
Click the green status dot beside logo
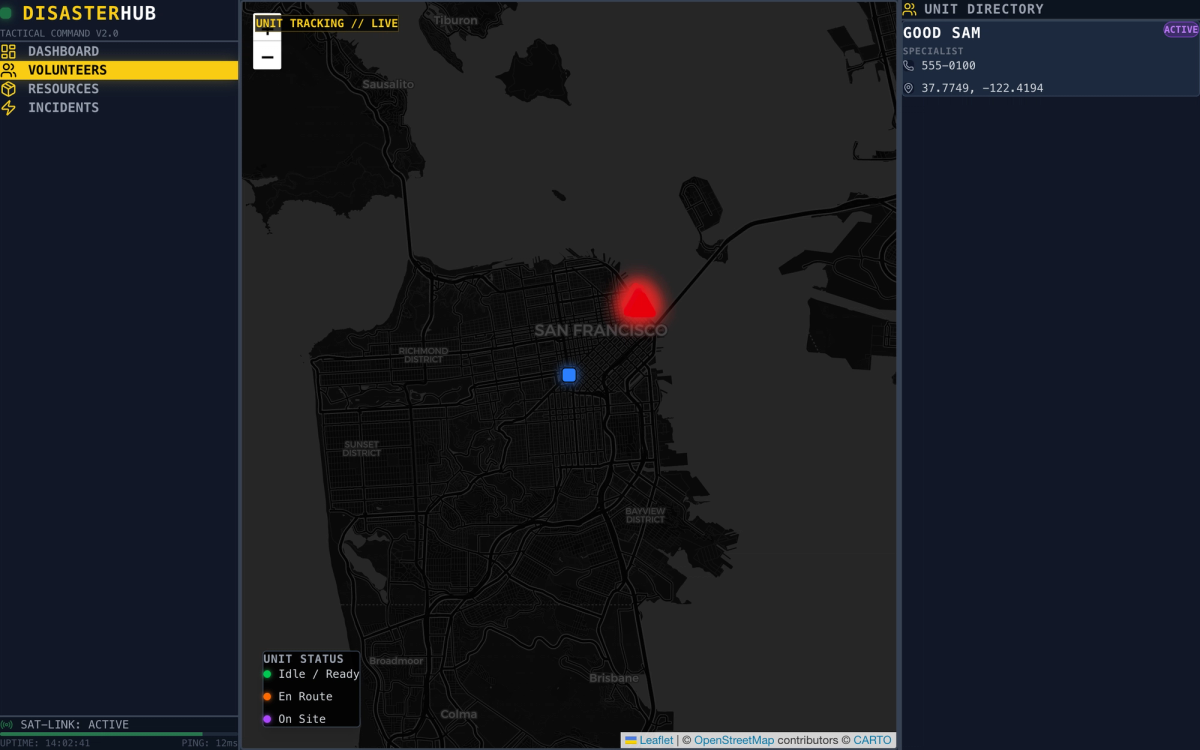click(7, 14)
